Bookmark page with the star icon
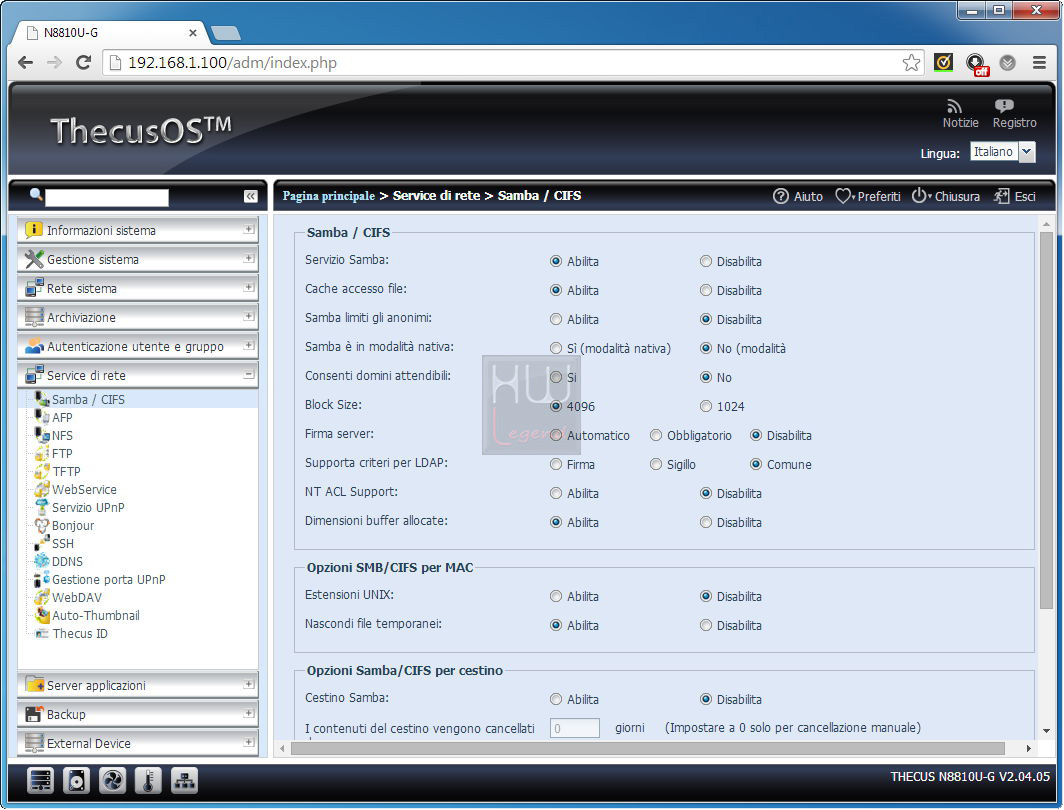Viewport: 1064px width, 810px height. point(911,62)
